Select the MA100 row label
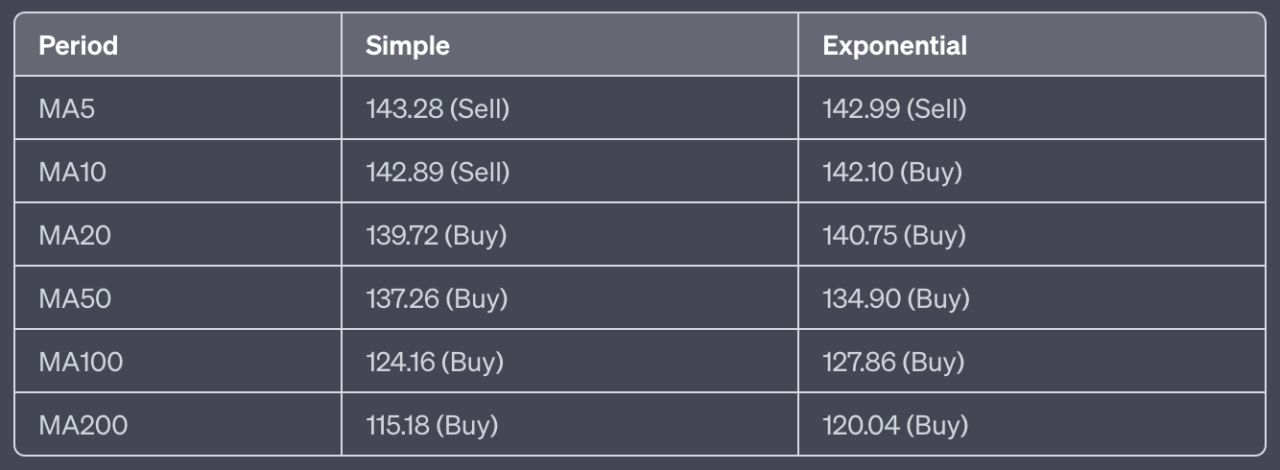 click(81, 362)
